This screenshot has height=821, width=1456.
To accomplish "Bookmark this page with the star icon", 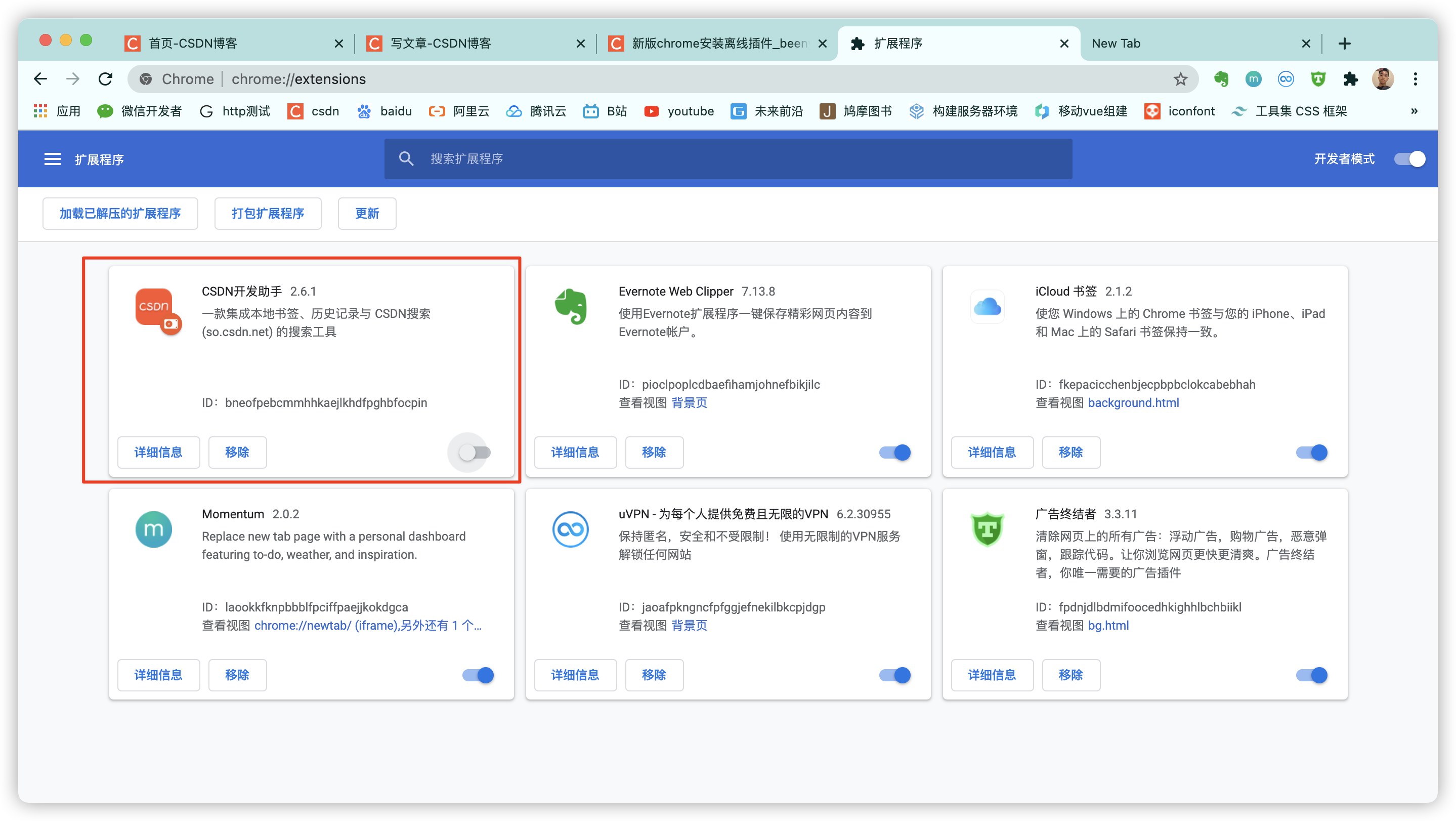I will pyautogui.click(x=1180, y=79).
